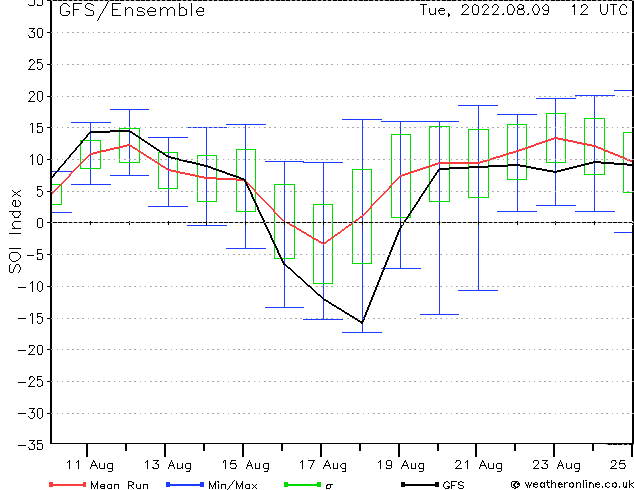
Task: Click the 13 Aug x-axis label
Action: tap(167, 465)
